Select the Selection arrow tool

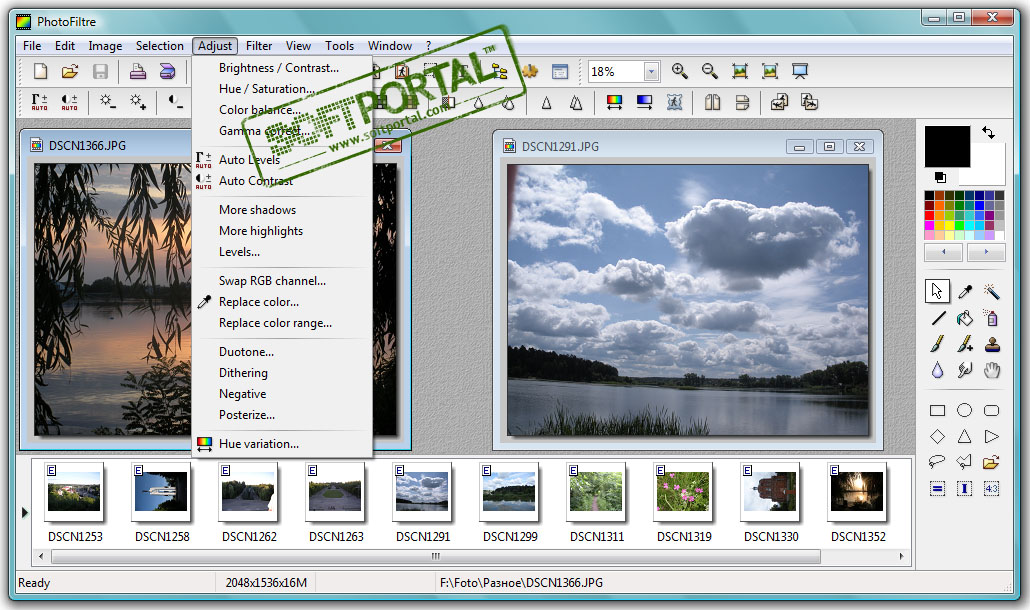coord(937,290)
